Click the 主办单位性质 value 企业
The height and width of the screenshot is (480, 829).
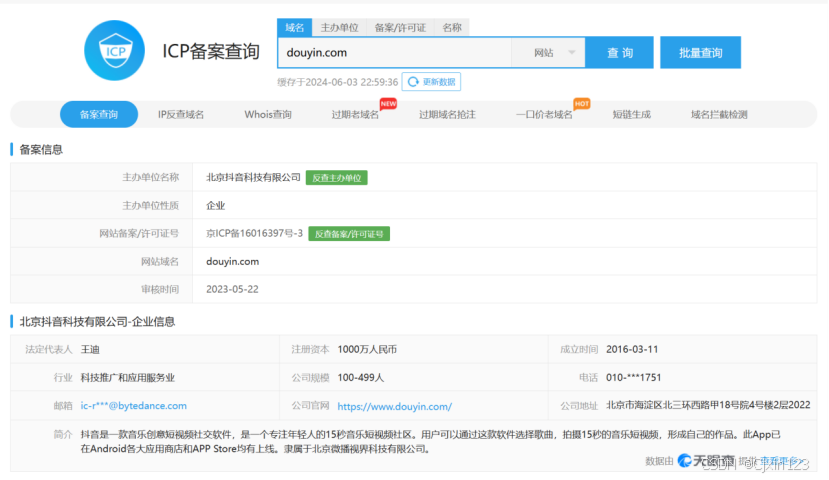[x=216, y=205]
